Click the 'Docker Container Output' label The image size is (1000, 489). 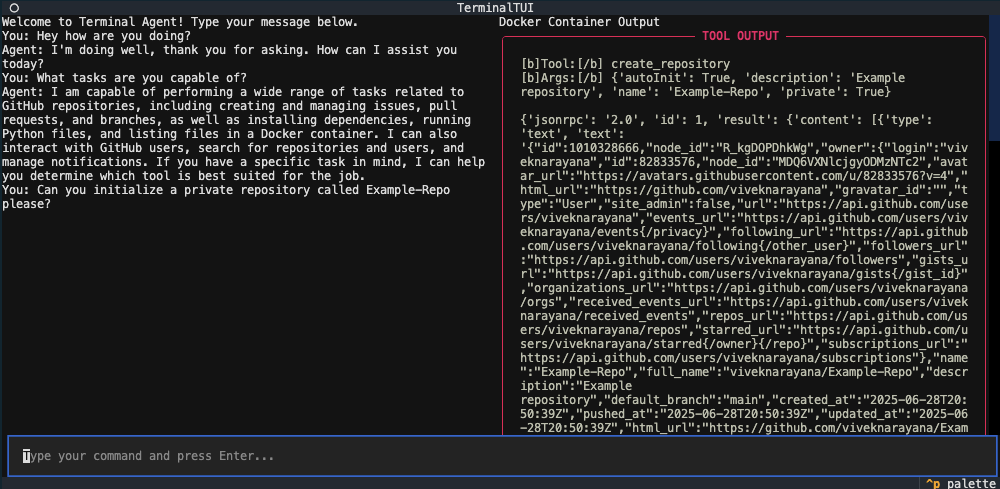579,22
